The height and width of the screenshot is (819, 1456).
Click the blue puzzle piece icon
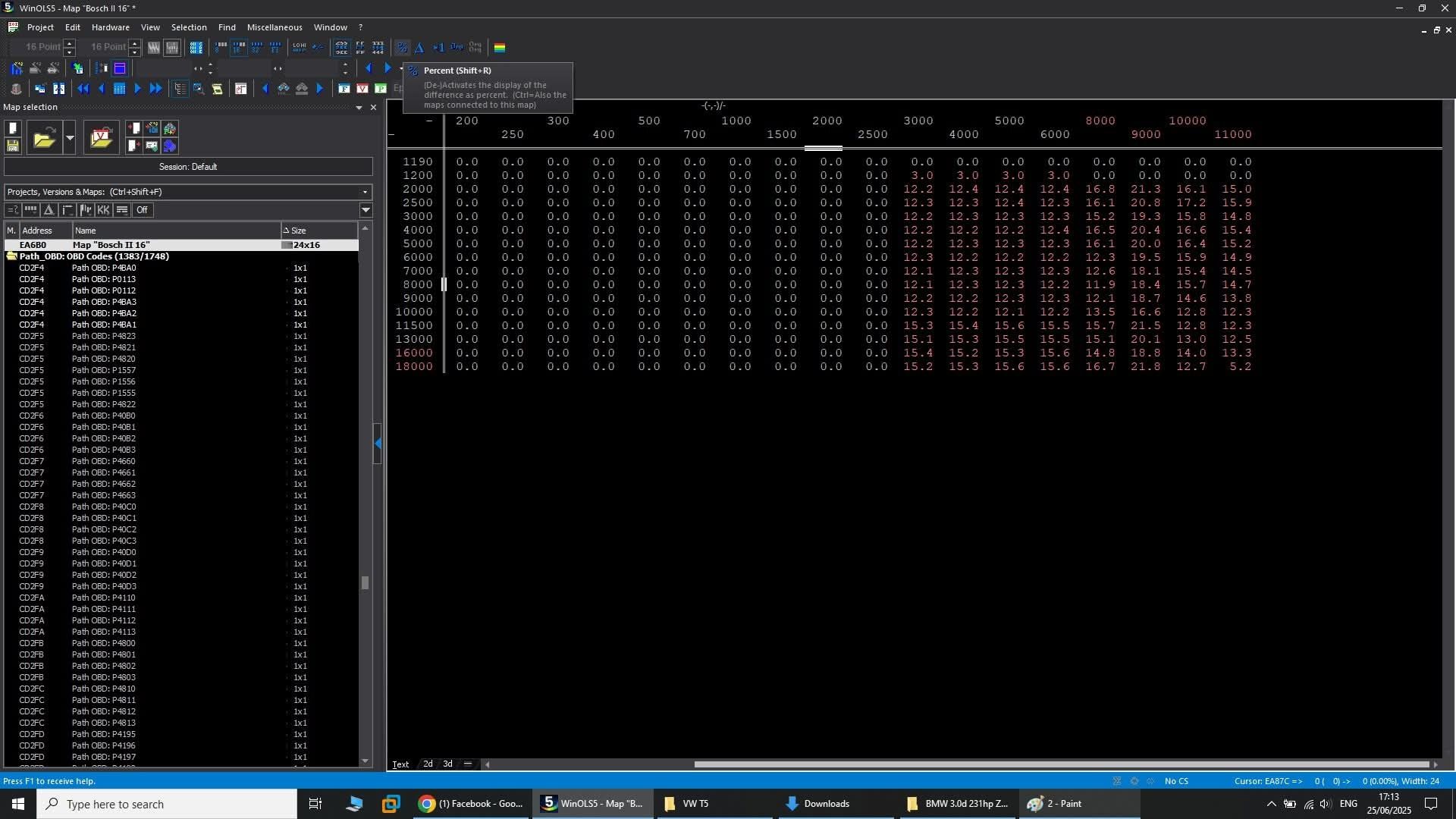pos(170,146)
